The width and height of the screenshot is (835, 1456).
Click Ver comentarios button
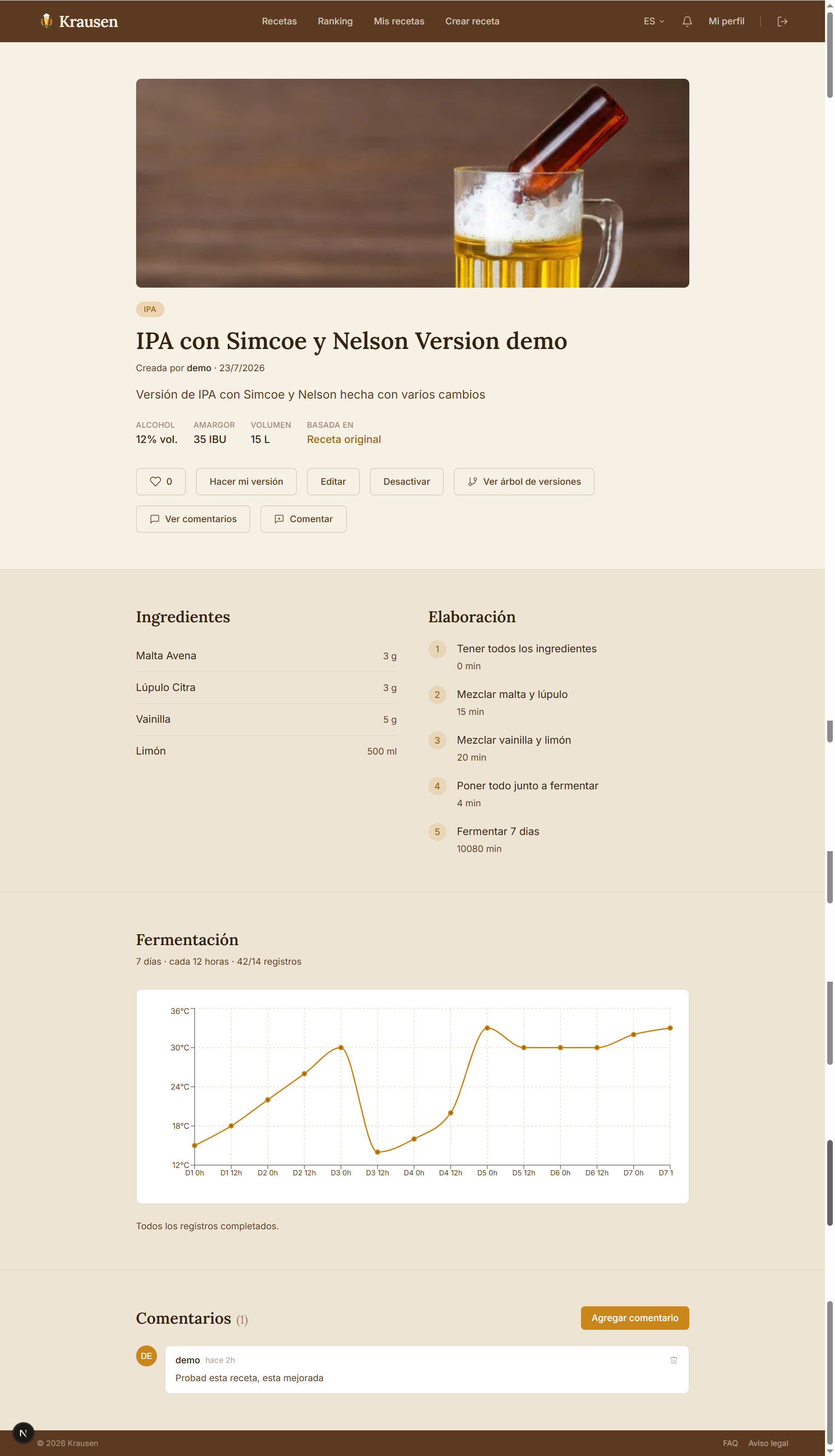click(193, 519)
